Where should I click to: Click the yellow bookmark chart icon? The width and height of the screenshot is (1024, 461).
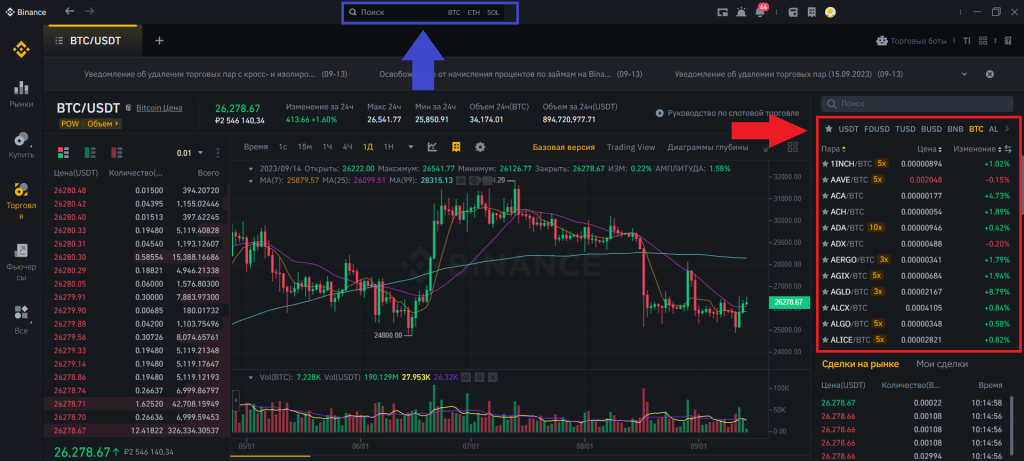point(456,147)
